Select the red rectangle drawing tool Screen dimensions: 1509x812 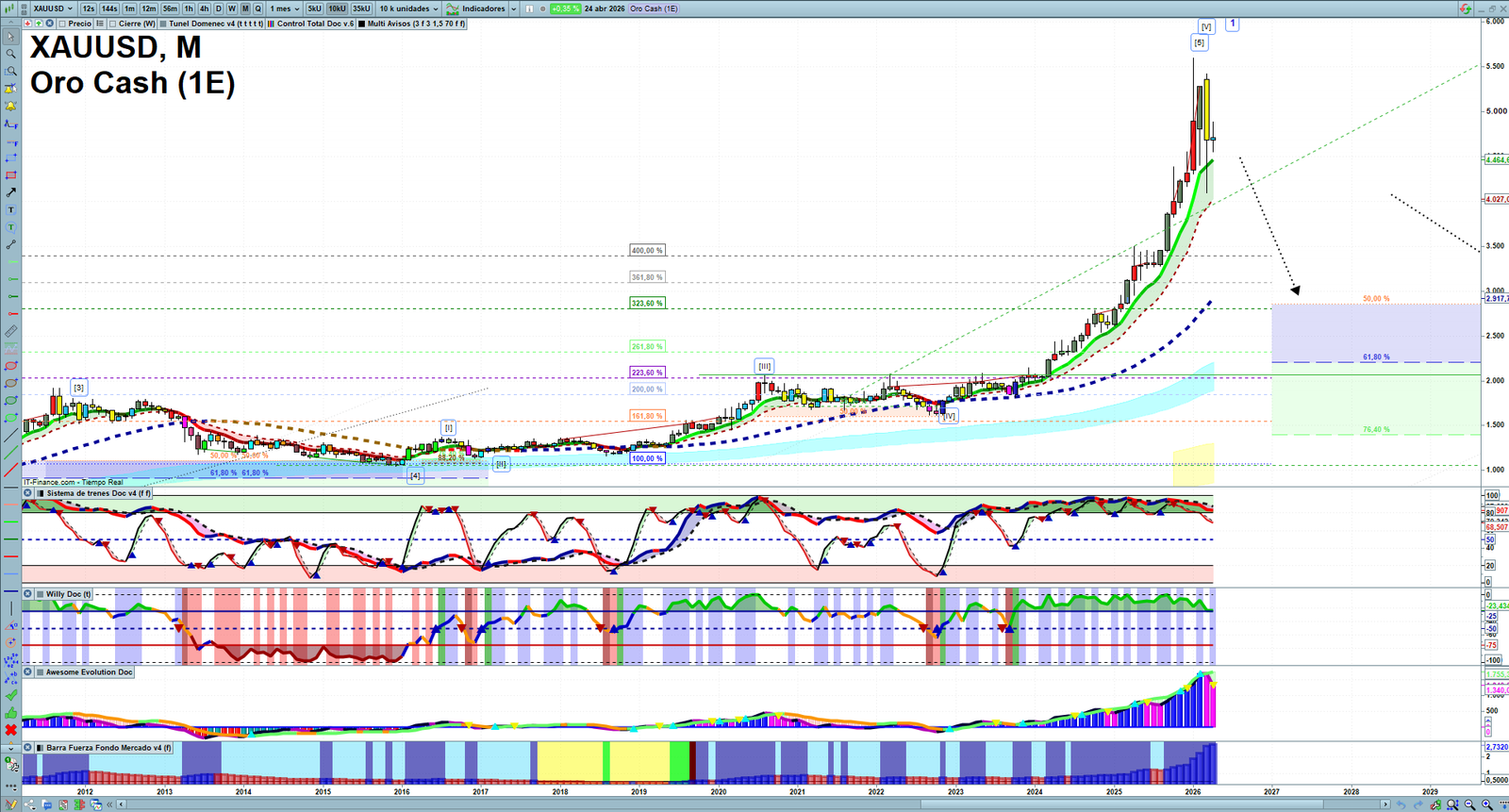pyautogui.click(x=11, y=175)
